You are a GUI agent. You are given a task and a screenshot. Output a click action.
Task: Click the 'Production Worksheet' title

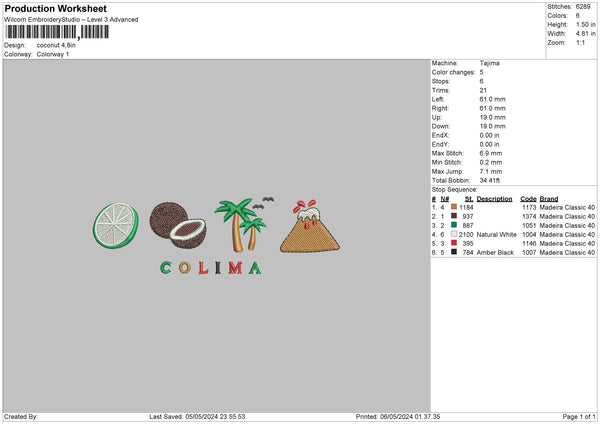point(55,9)
